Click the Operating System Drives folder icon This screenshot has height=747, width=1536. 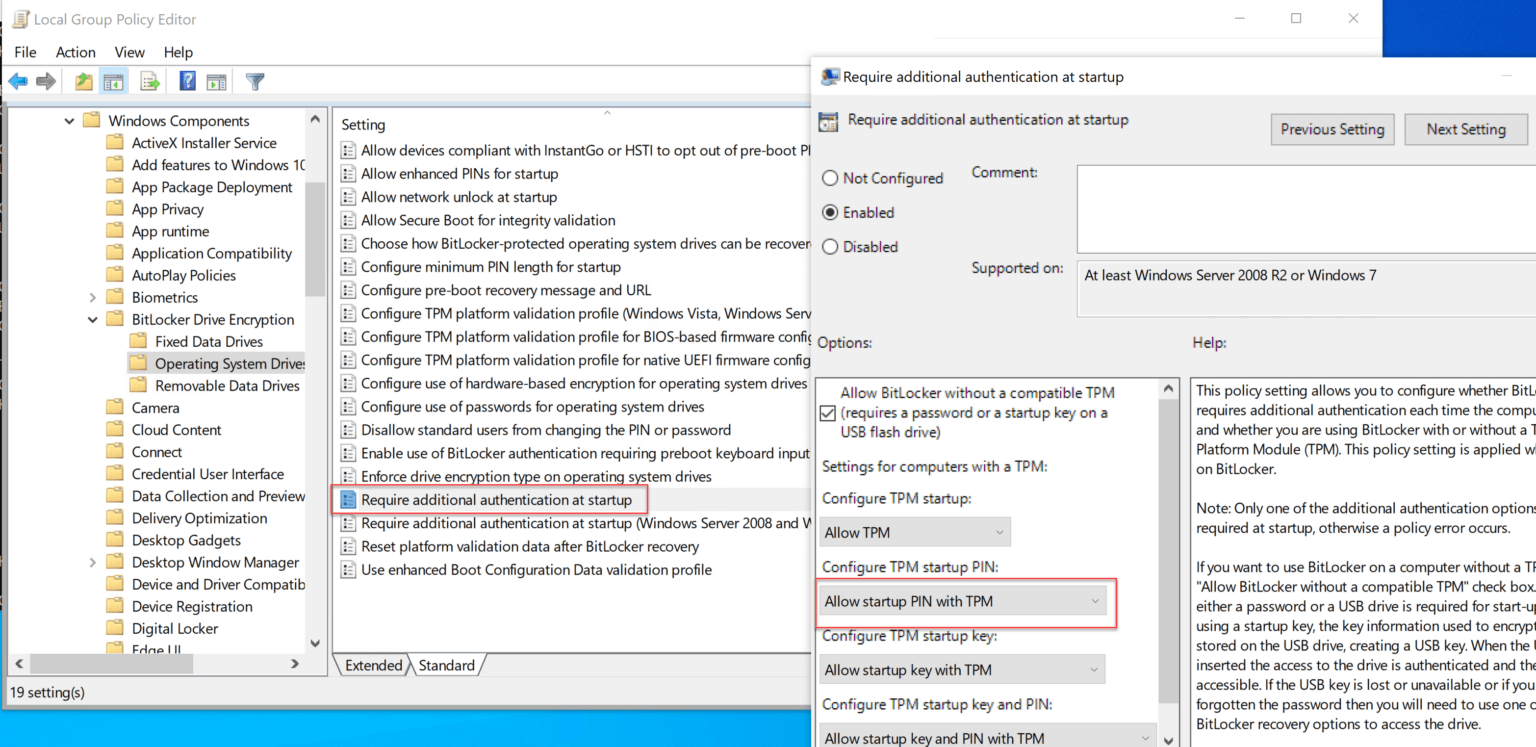click(x=140, y=363)
